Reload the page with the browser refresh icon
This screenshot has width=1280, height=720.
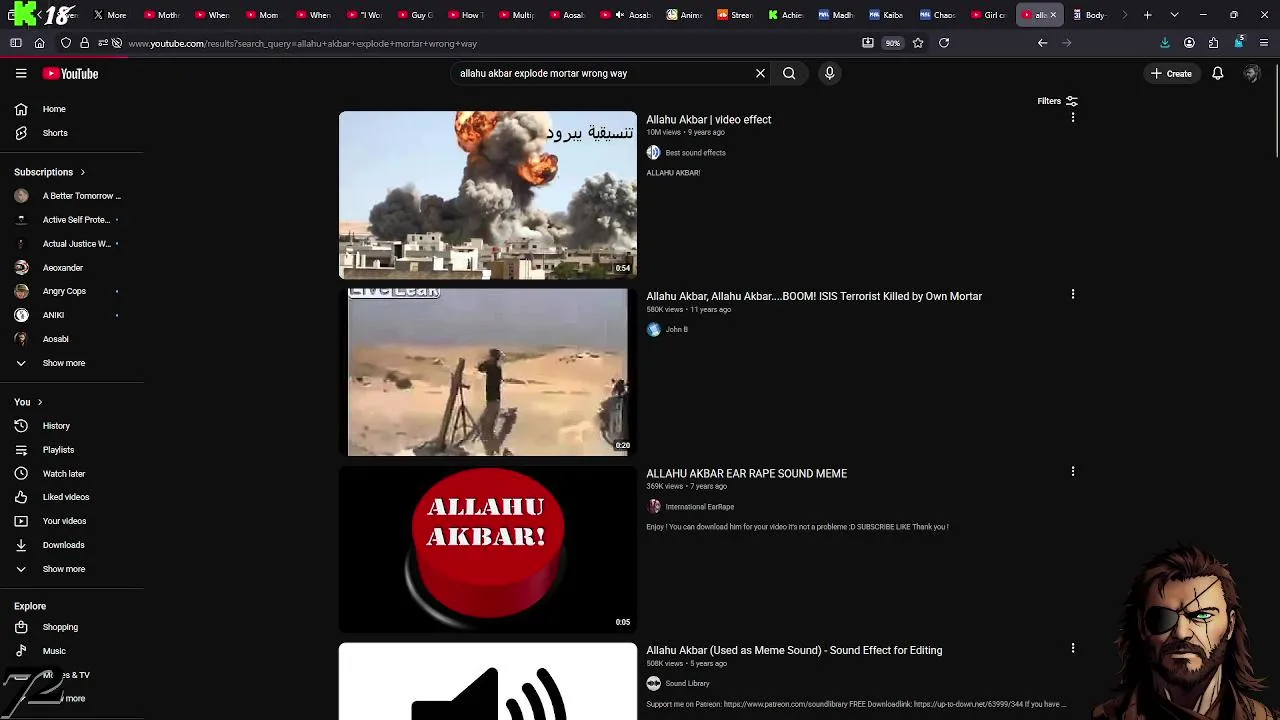[x=943, y=43]
